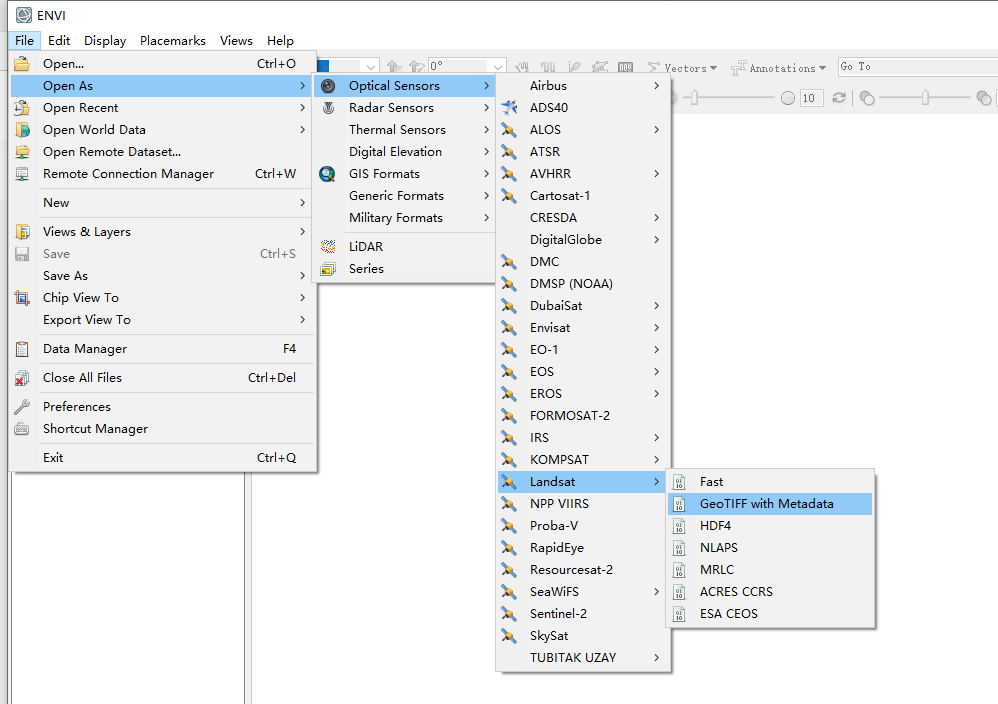Click the File menu
998x704 pixels.
click(25, 41)
